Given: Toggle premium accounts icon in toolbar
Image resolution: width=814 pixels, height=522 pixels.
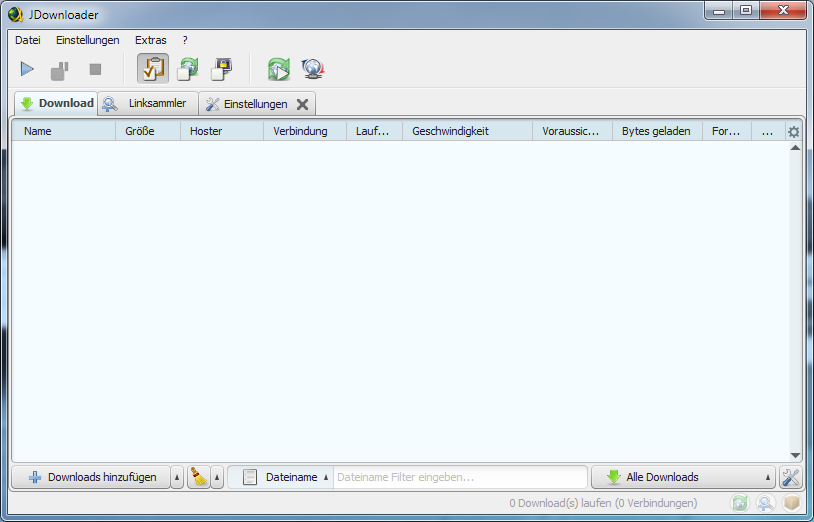Looking at the screenshot, I should point(222,69).
